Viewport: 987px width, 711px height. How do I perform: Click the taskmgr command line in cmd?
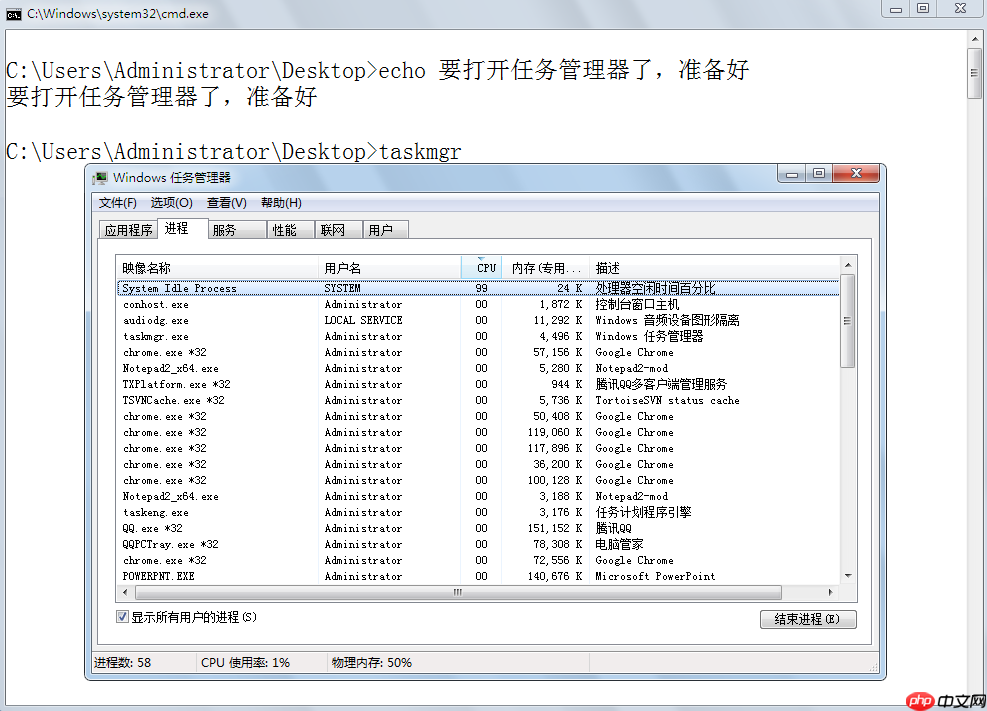coord(234,152)
